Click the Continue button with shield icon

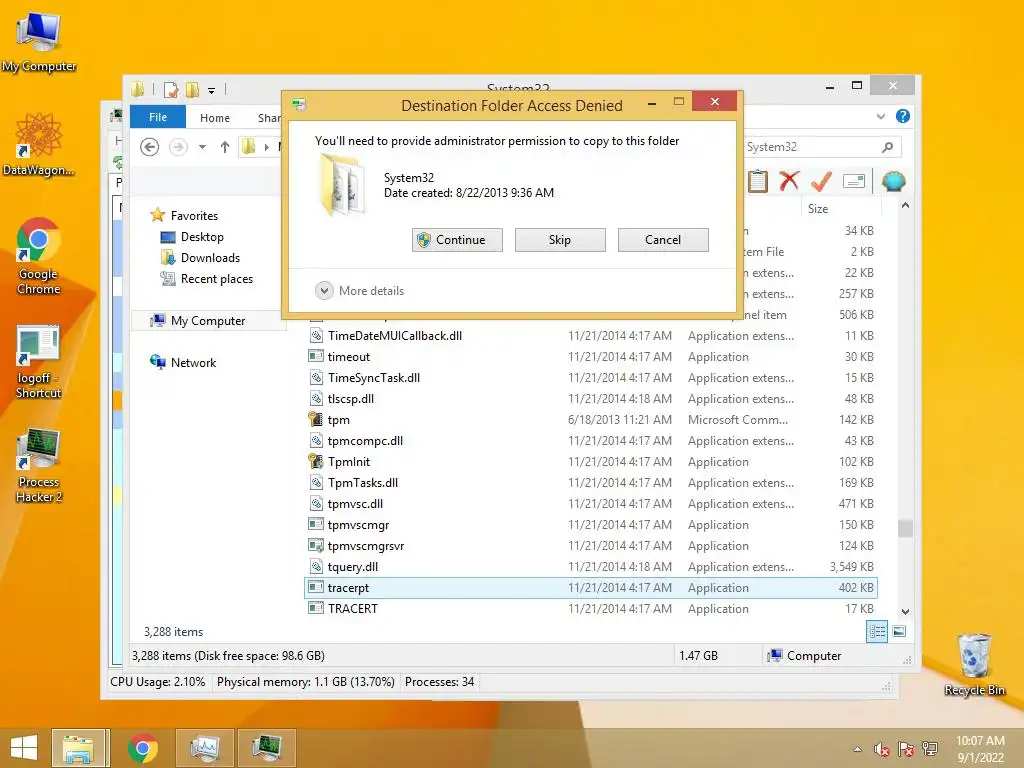coord(457,240)
